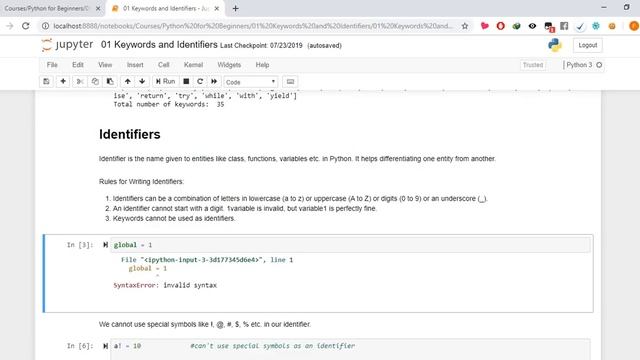
Task: Click into the global = 1 code cell
Action: (350, 245)
